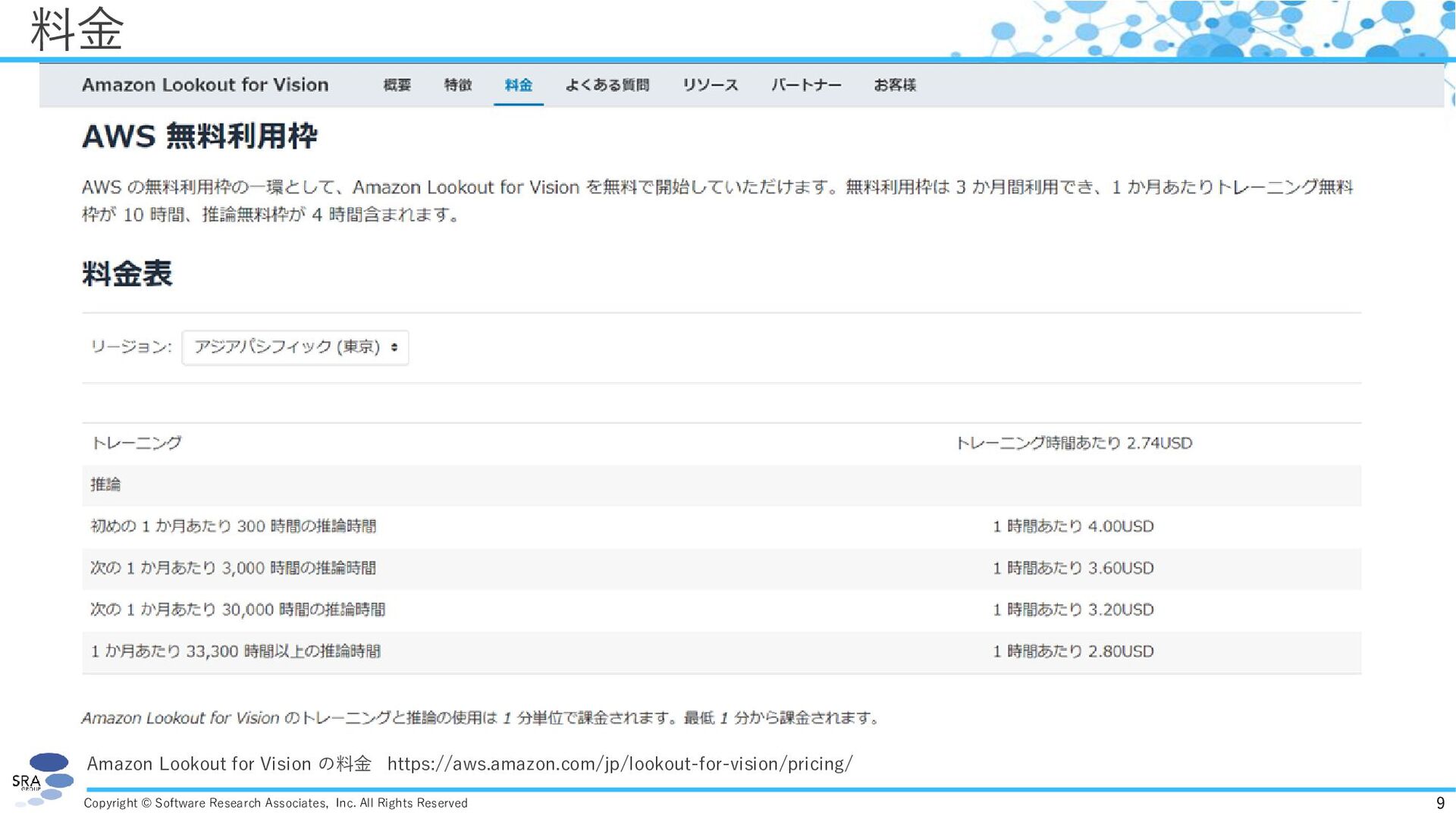Click the 3.20USD price cell
1456x819 pixels.
(1073, 610)
